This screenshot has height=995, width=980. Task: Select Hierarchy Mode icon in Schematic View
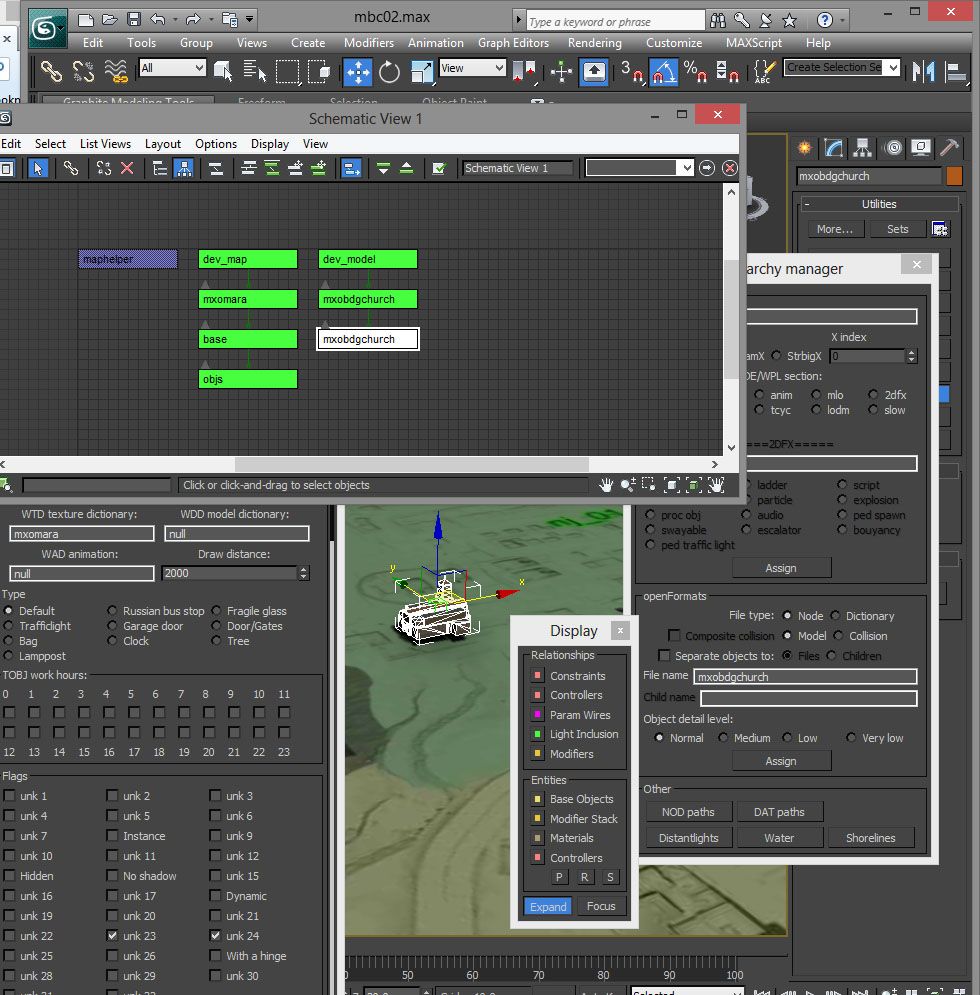tap(183, 168)
